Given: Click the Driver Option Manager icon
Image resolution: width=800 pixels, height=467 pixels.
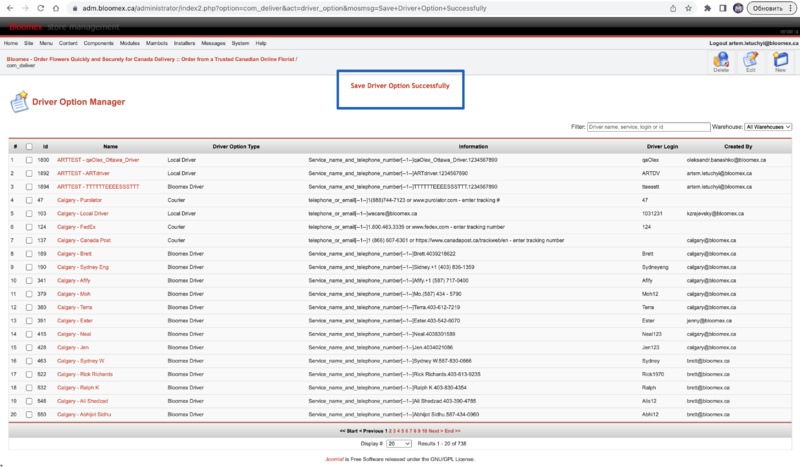Looking at the screenshot, I should pos(19,102).
